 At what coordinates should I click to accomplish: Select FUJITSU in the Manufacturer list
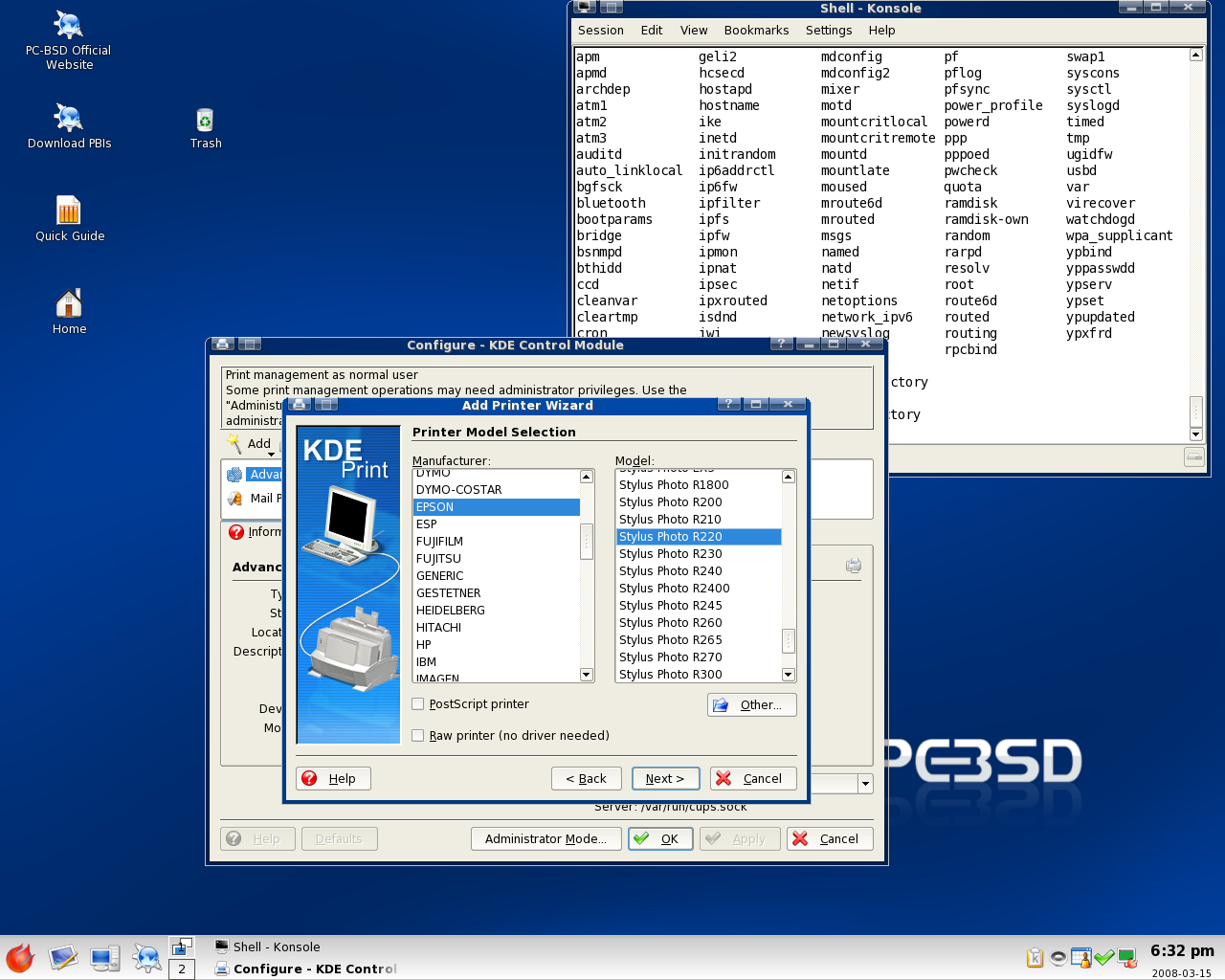[x=496, y=559]
